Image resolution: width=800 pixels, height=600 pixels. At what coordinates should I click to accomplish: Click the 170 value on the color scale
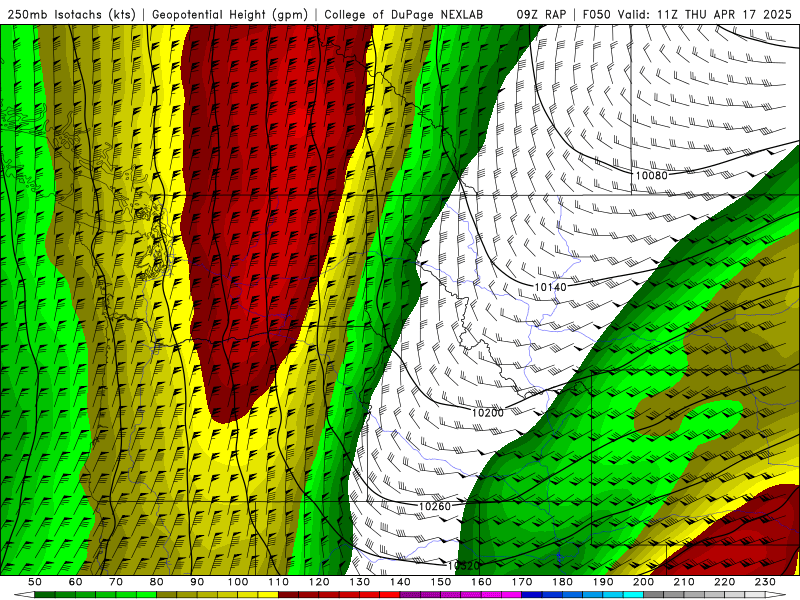point(522,582)
